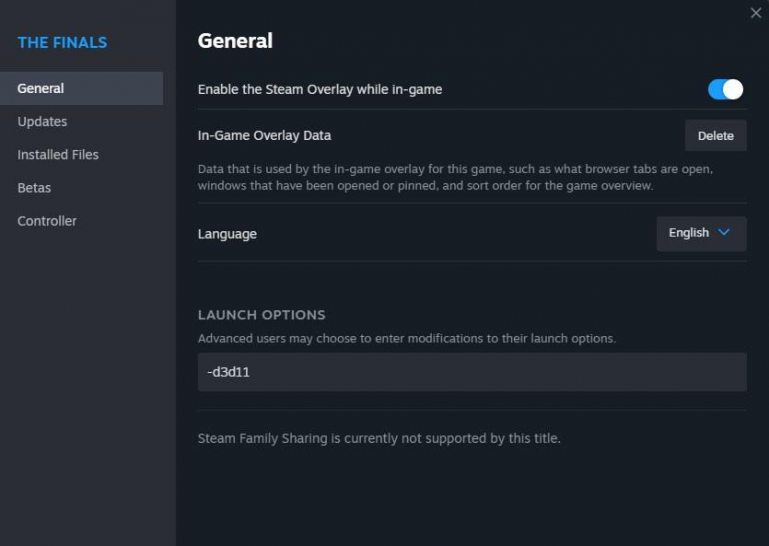Image resolution: width=769 pixels, height=546 pixels.
Task: Click the overlay data description paragraph
Action: pos(455,177)
